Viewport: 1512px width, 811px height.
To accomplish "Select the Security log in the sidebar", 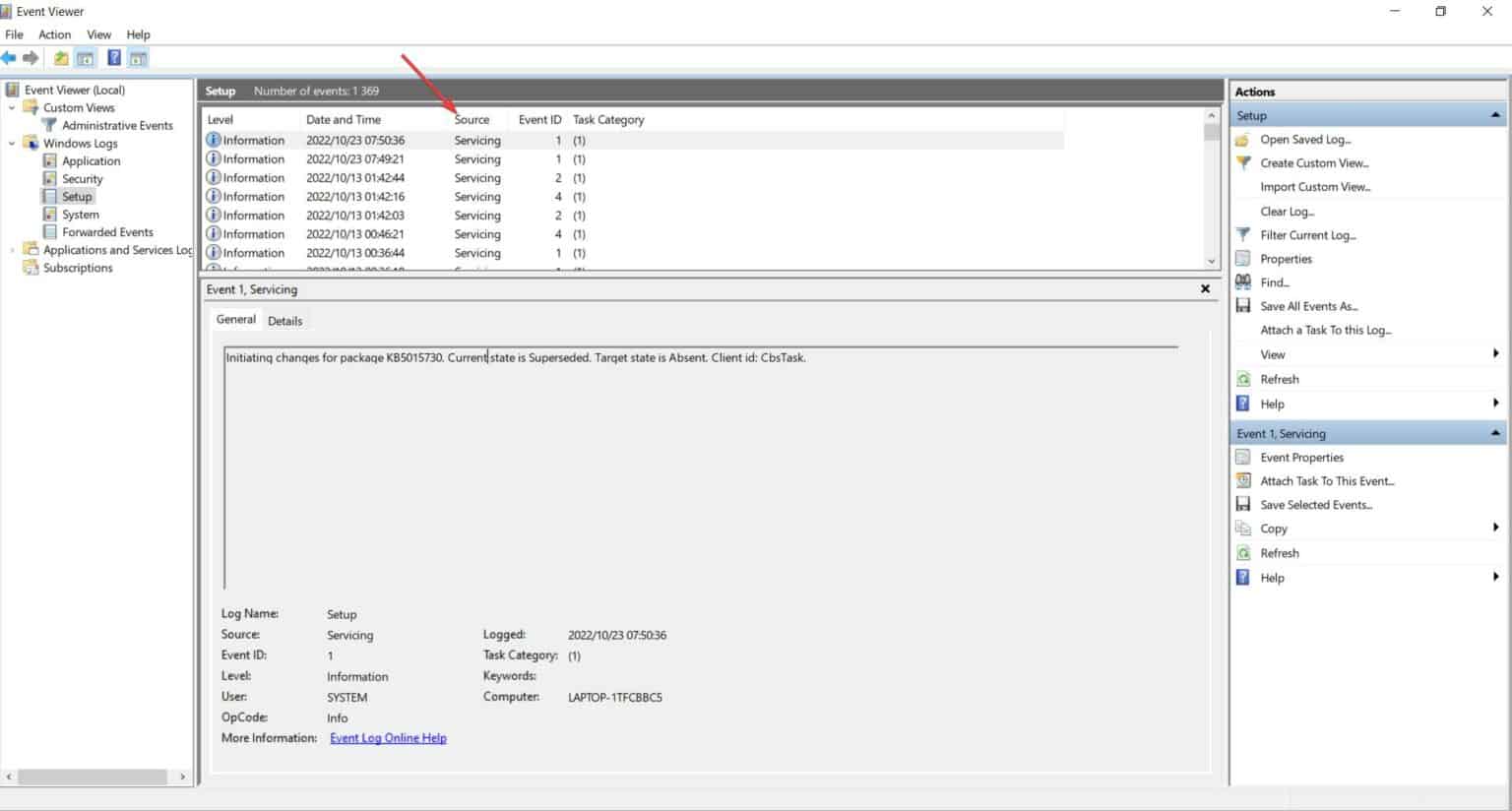I will [81, 178].
